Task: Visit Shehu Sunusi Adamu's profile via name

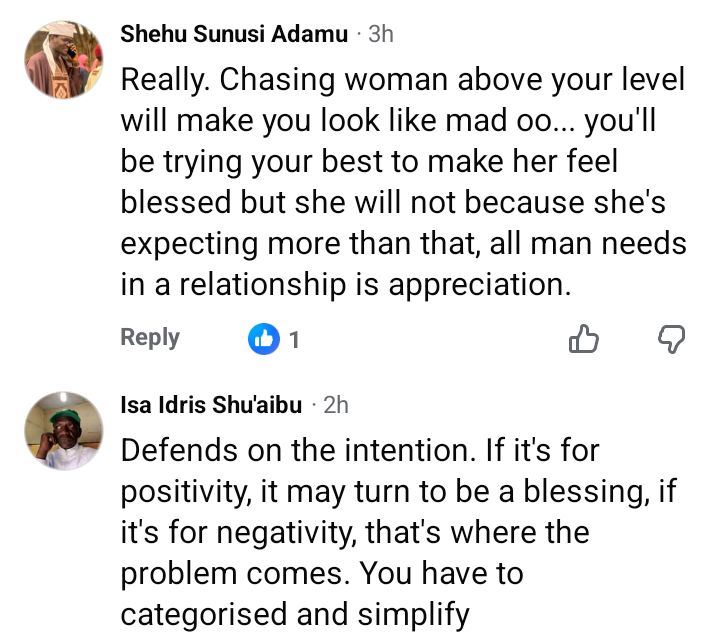Action: (x=234, y=34)
